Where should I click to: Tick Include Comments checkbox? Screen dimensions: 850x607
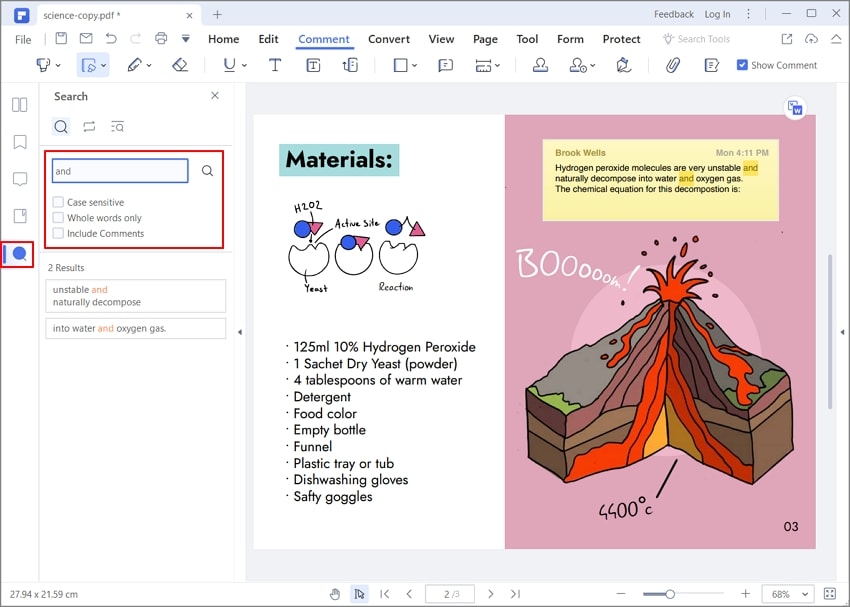pos(58,234)
